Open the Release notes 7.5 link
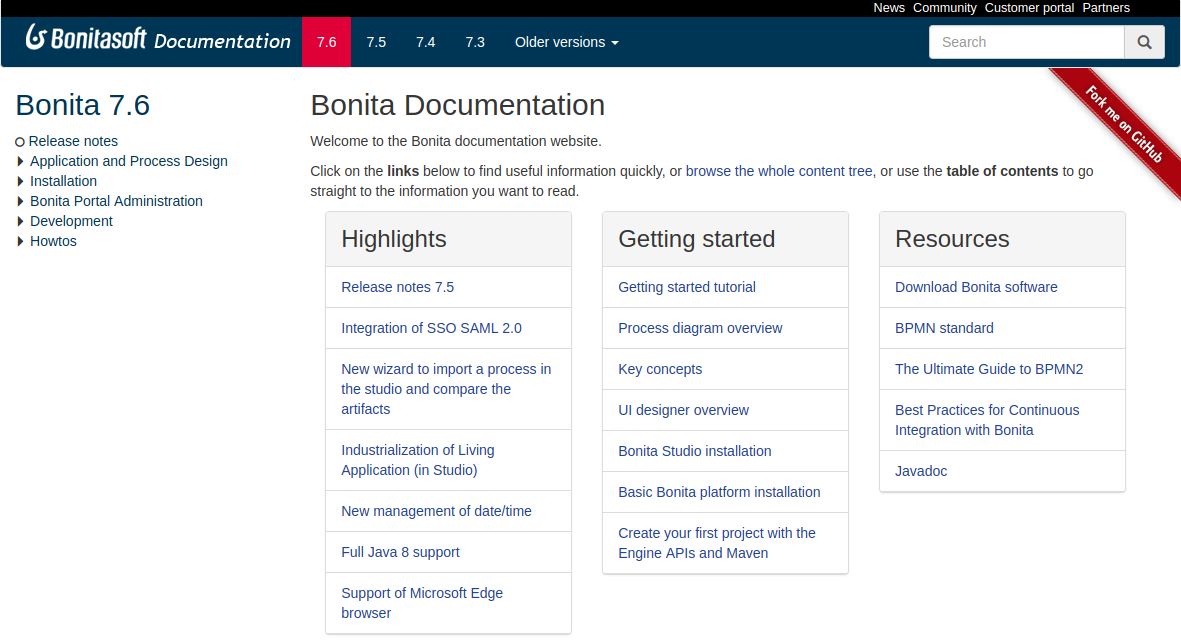 398,288
